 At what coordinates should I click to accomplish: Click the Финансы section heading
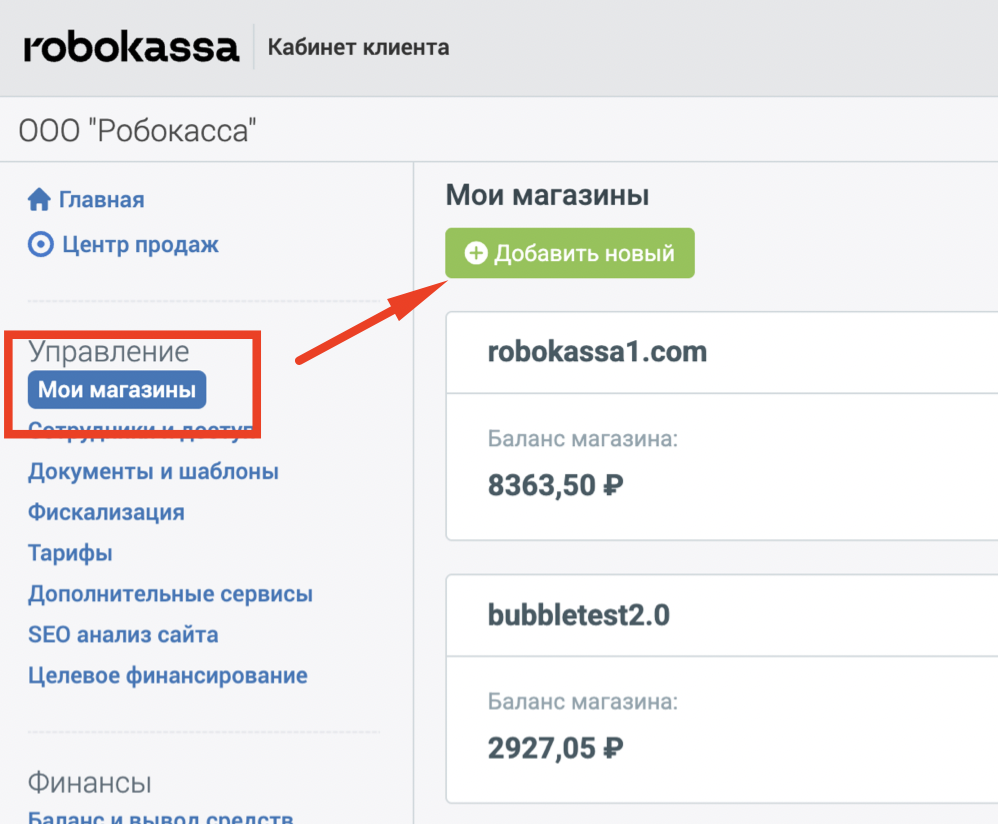(90, 783)
